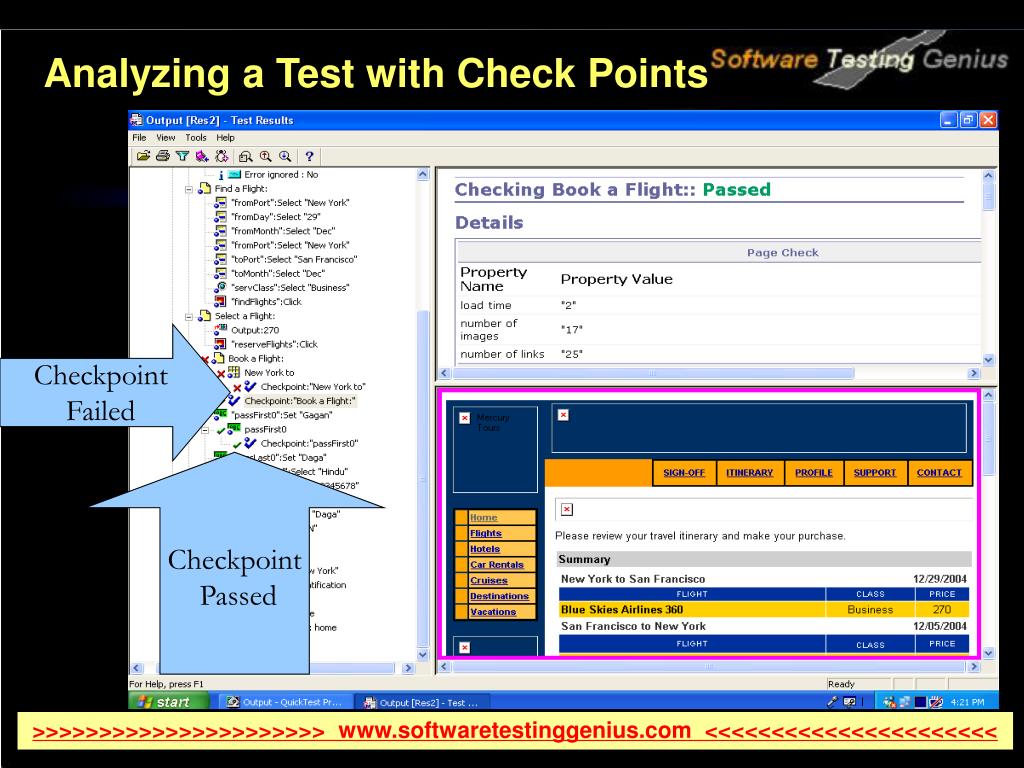This screenshot has width=1024, height=768.
Task: Click the ITINERARY link in page
Action: pyautogui.click(x=749, y=473)
